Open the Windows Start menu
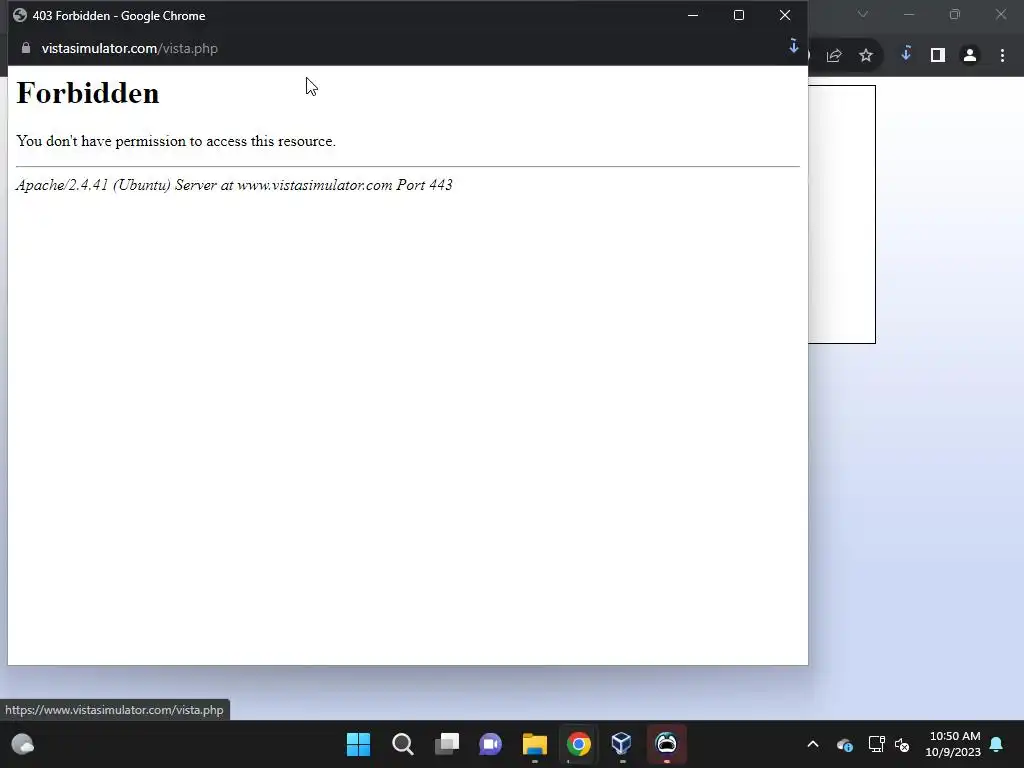The width and height of the screenshot is (1024, 768). [359, 744]
